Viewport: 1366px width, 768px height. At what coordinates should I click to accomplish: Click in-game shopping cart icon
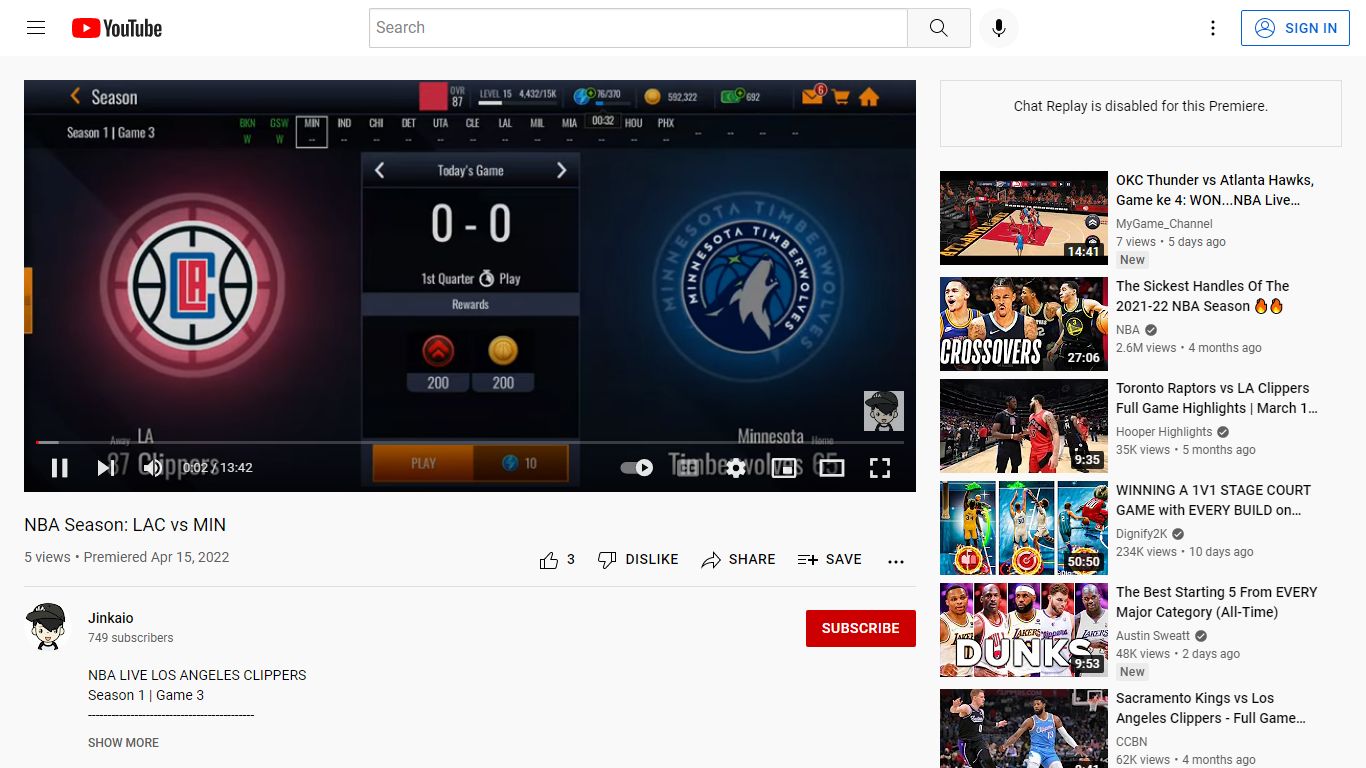click(x=841, y=97)
